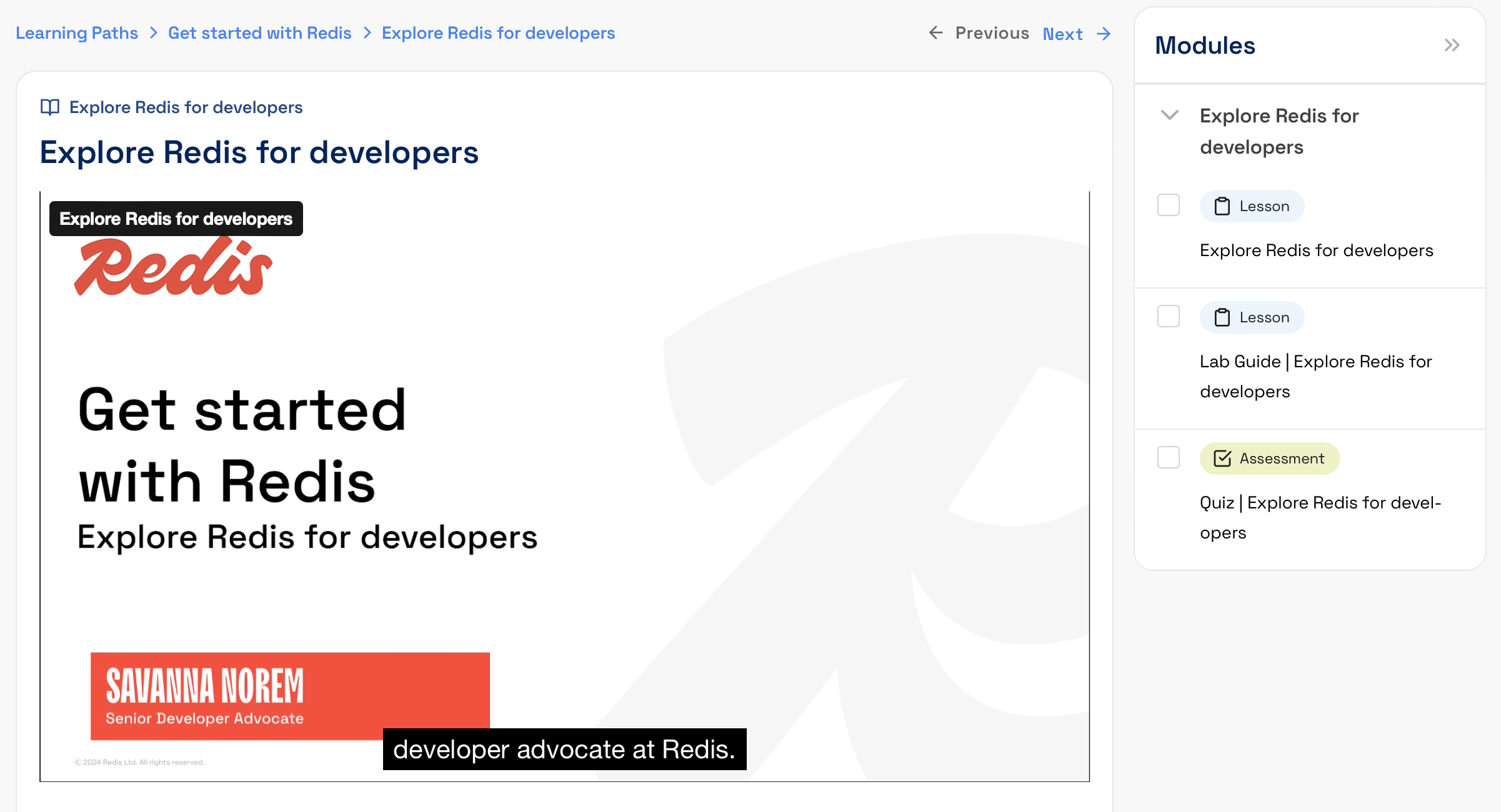The height and width of the screenshot is (812, 1501).
Task: Tick the Lab Guide lesson checkbox
Action: [1168, 316]
